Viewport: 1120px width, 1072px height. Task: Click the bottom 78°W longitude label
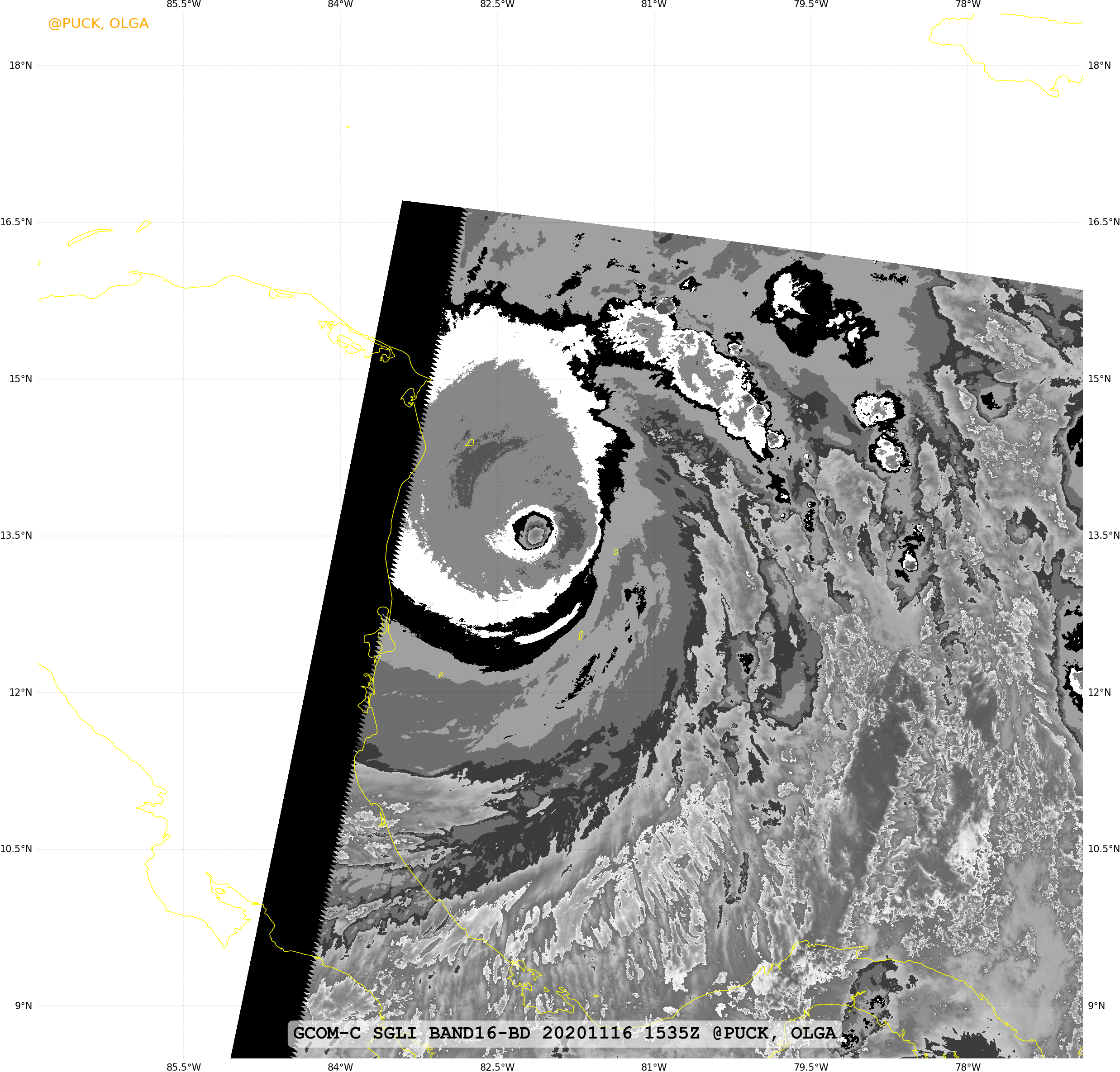pos(967,1066)
